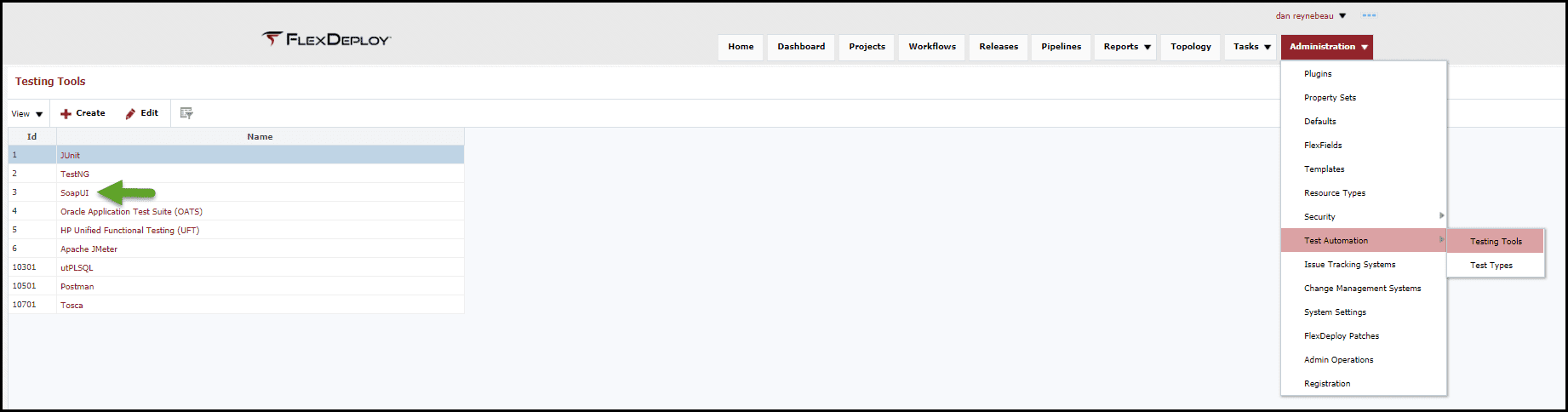Select the Tosca row
The image size is (1568, 412).
click(237, 305)
